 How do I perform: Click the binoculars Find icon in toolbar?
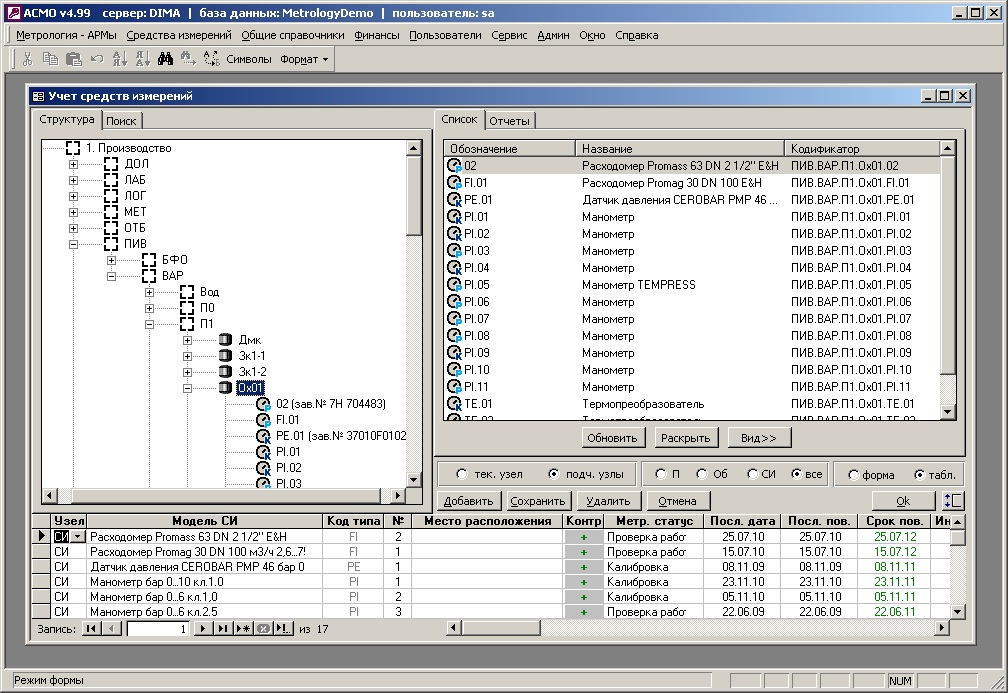point(164,59)
